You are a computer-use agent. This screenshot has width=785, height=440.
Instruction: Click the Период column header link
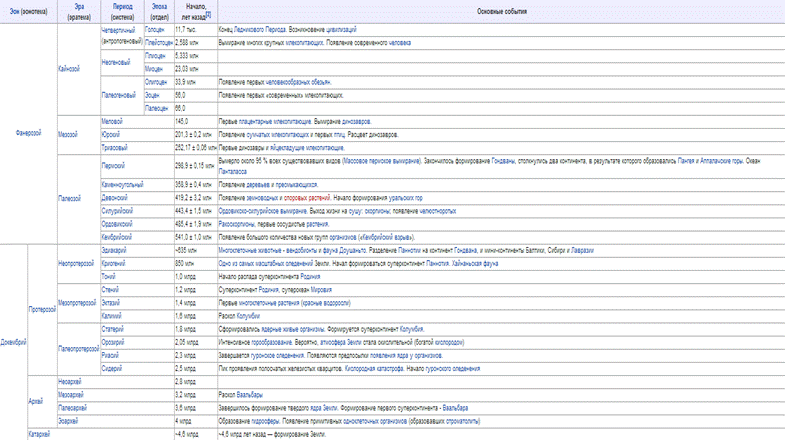[123, 7]
